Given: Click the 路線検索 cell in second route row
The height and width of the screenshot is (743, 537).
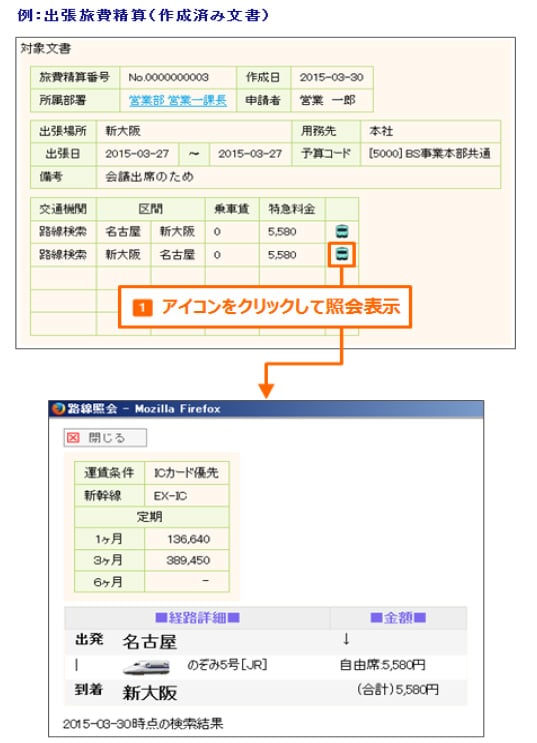Looking at the screenshot, I should [63, 254].
